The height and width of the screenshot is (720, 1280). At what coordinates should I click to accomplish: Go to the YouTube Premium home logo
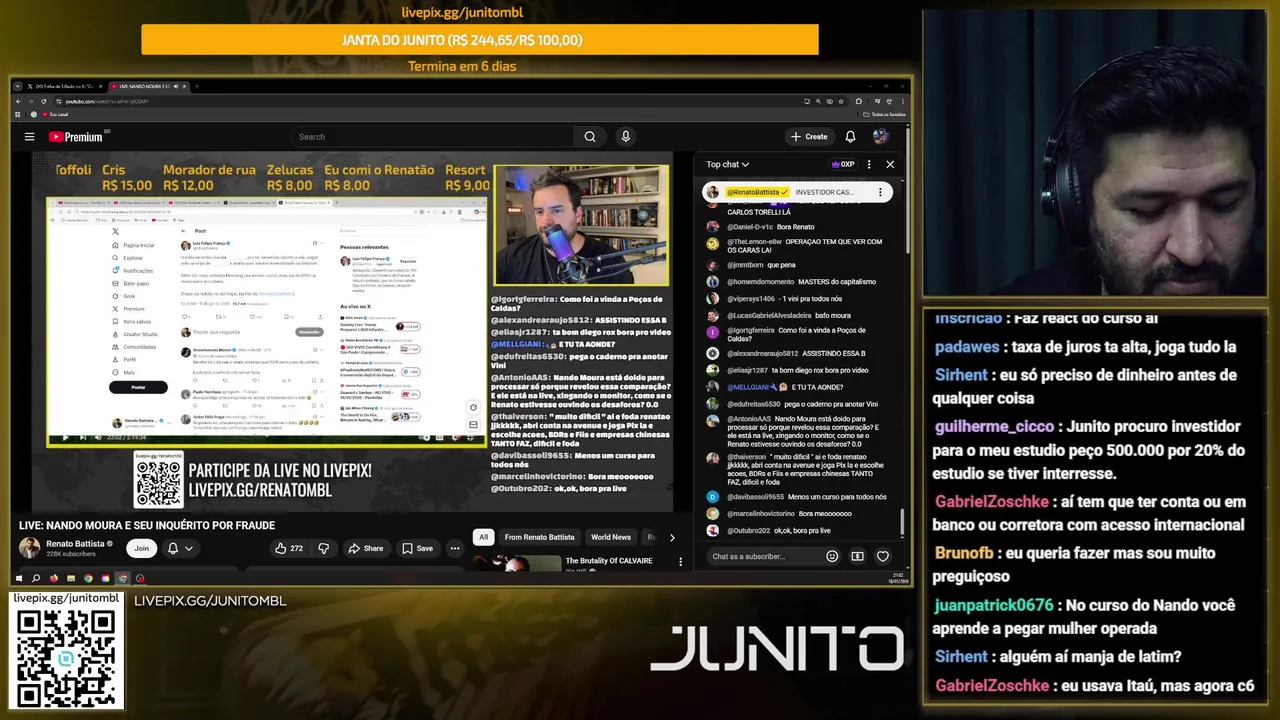pyautogui.click(x=76, y=137)
